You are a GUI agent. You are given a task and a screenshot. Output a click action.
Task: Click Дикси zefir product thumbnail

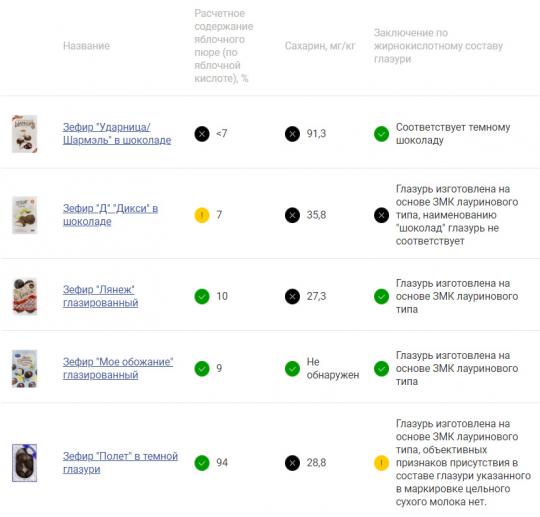[x=24, y=215]
